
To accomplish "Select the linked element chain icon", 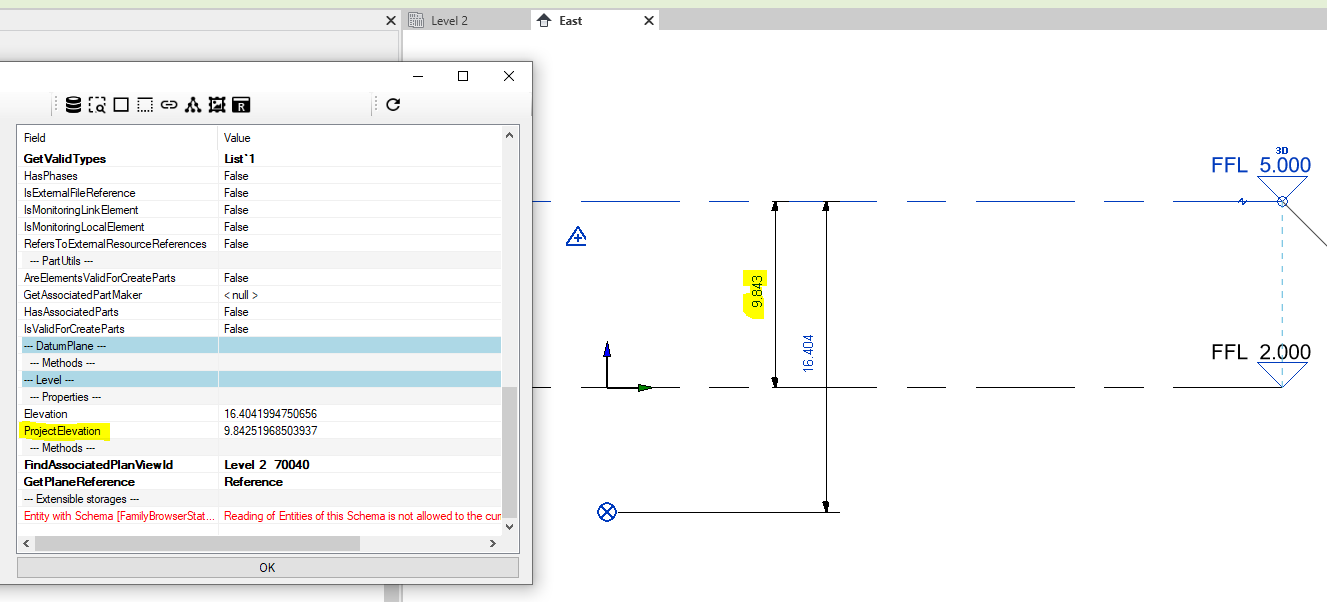I will (x=169, y=104).
